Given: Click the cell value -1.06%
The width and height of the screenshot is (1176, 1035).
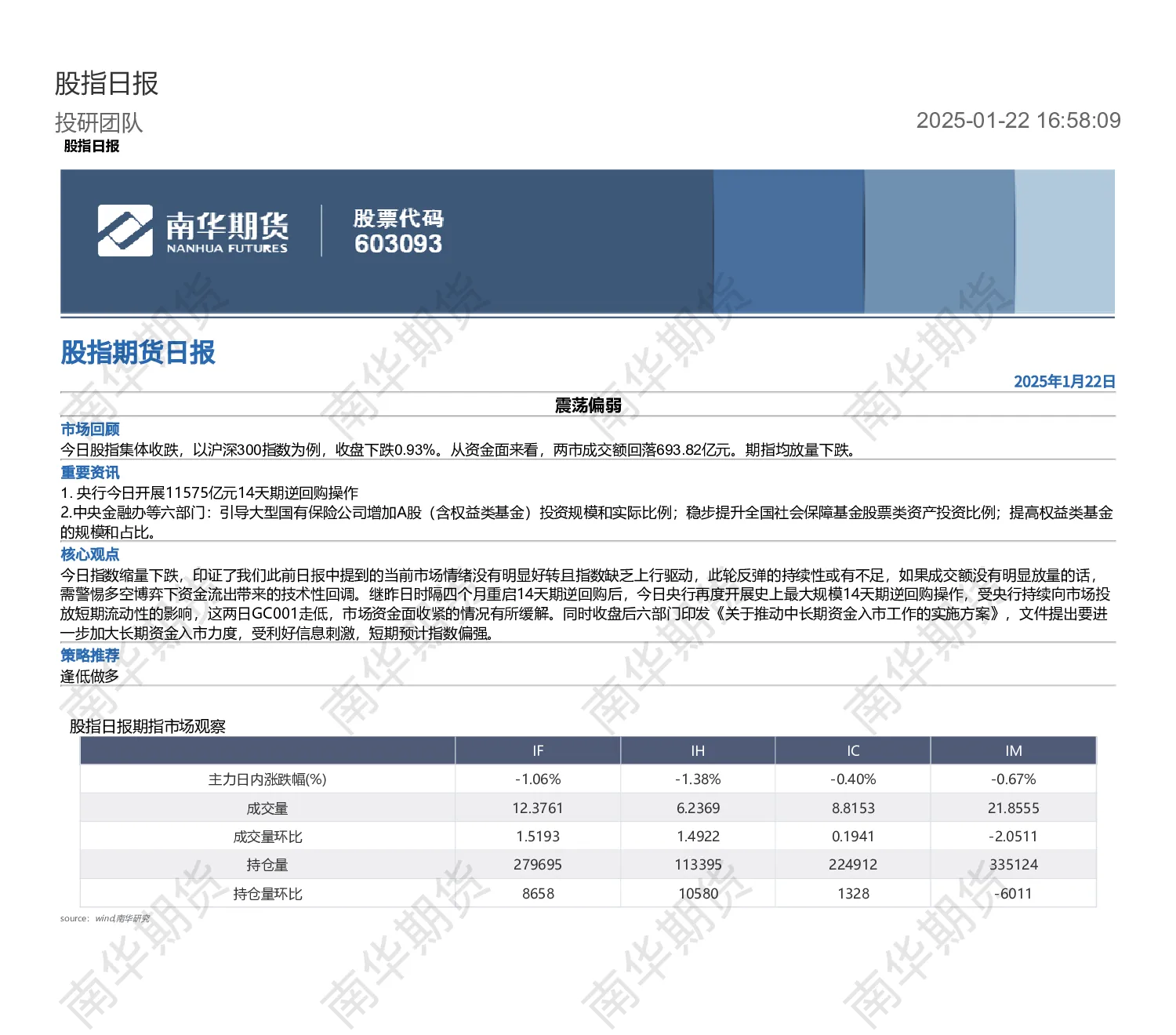Looking at the screenshot, I should 538,779.
